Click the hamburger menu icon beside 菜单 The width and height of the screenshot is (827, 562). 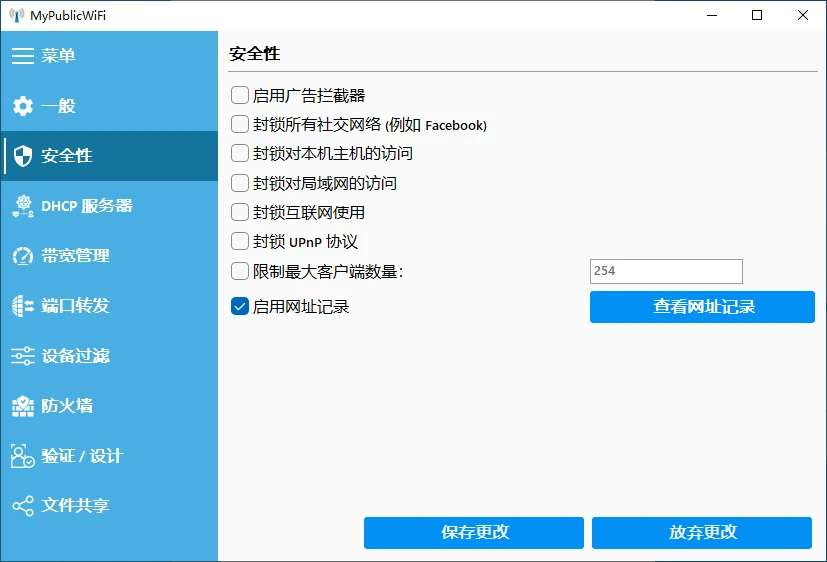pyautogui.click(x=22, y=56)
